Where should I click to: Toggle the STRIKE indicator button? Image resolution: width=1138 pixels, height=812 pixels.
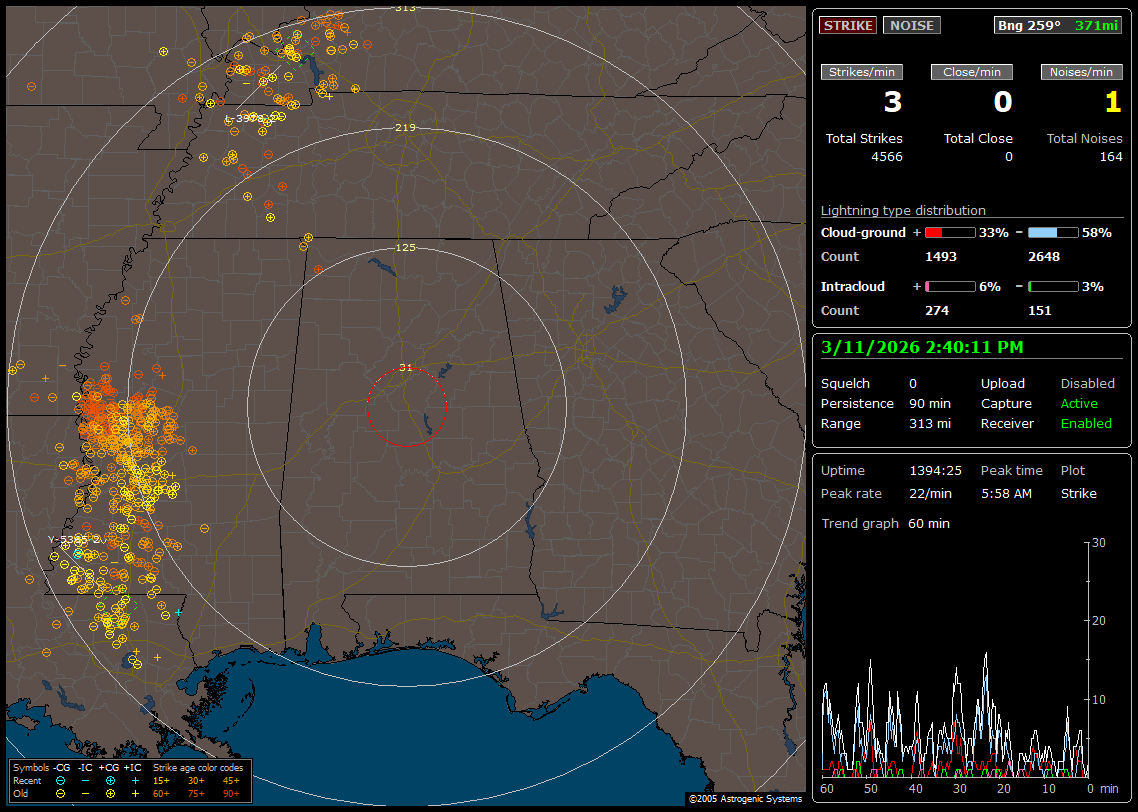click(848, 25)
